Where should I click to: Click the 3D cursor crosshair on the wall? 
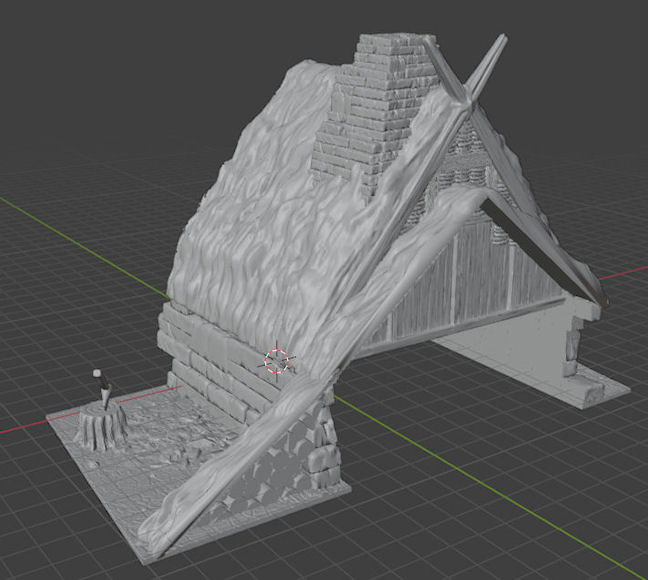(x=276, y=361)
